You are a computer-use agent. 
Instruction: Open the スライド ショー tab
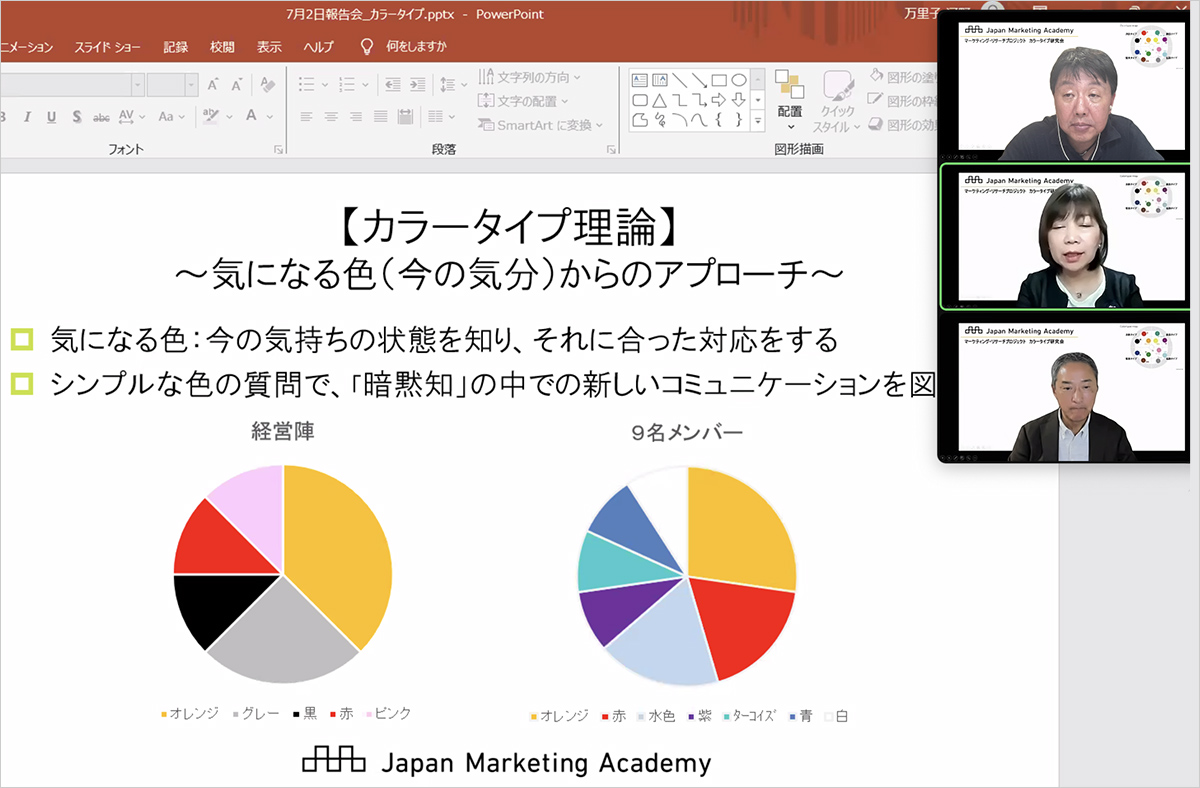coord(107,47)
